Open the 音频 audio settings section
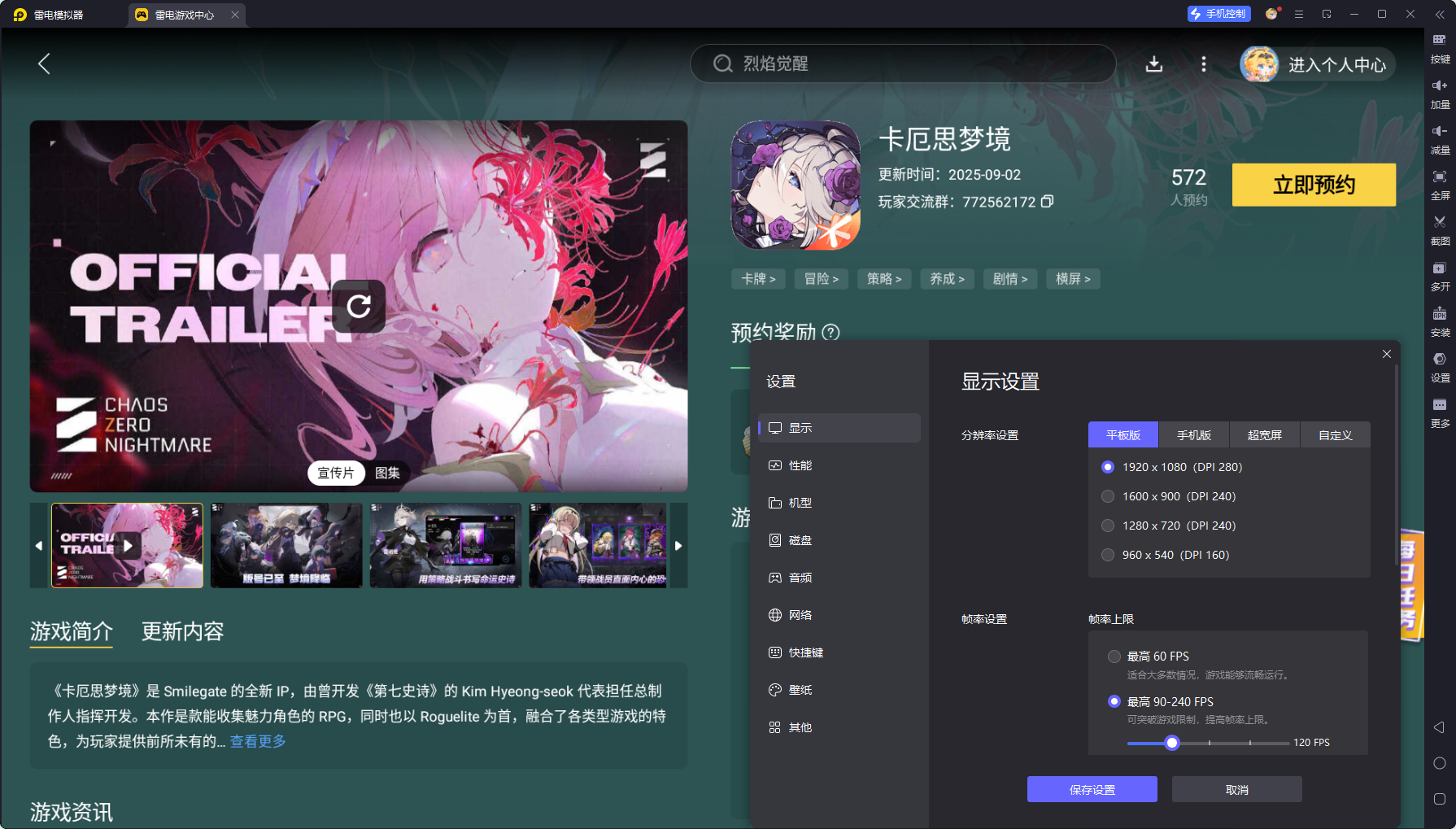Image resolution: width=1456 pixels, height=829 pixels. tap(801, 578)
